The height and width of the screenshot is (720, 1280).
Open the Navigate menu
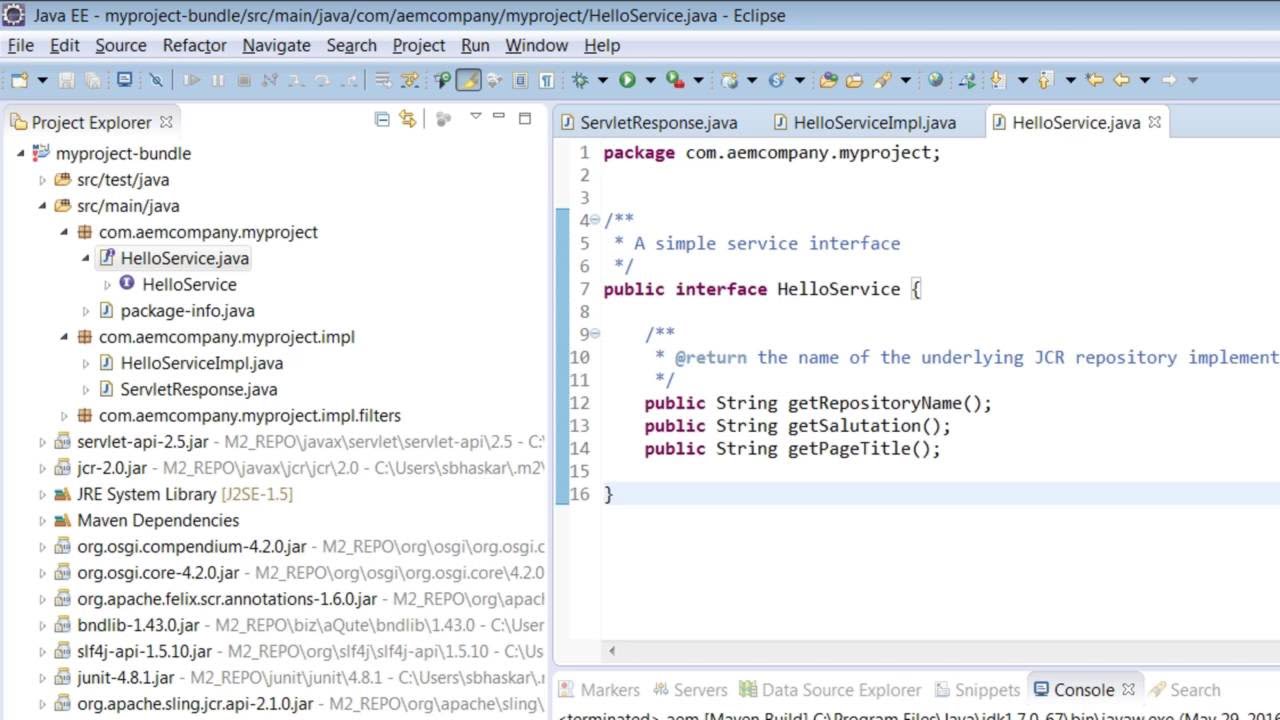(x=276, y=45)
